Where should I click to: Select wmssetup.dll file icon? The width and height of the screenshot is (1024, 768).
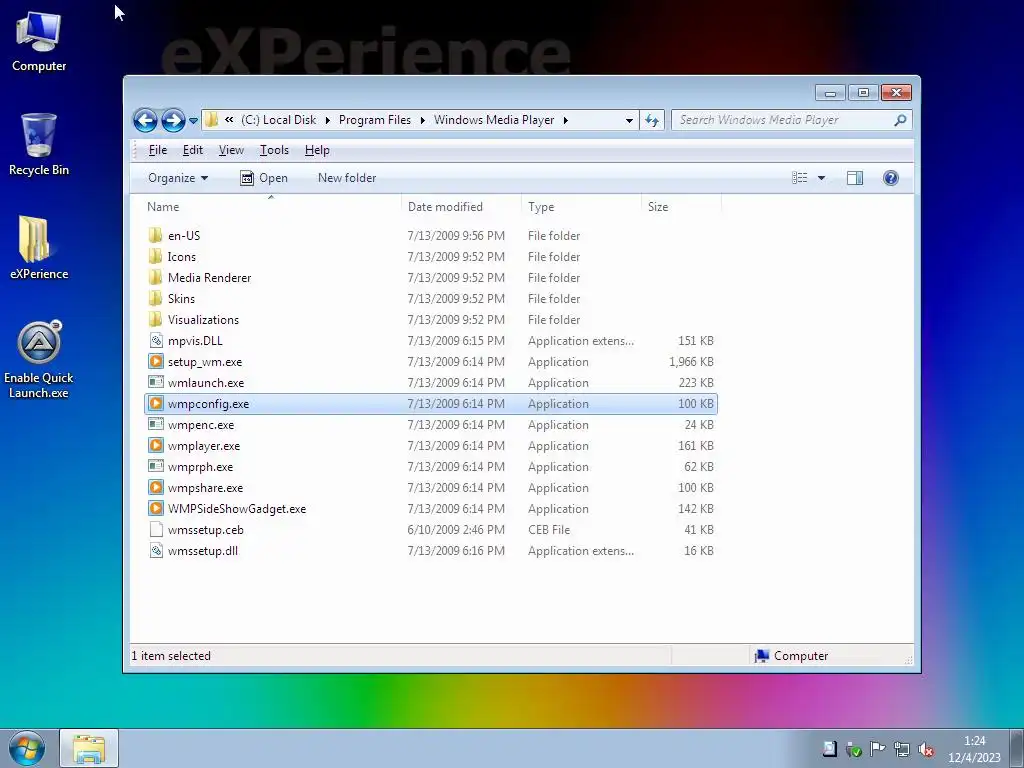pyautogui.click(x=155, y=551)
